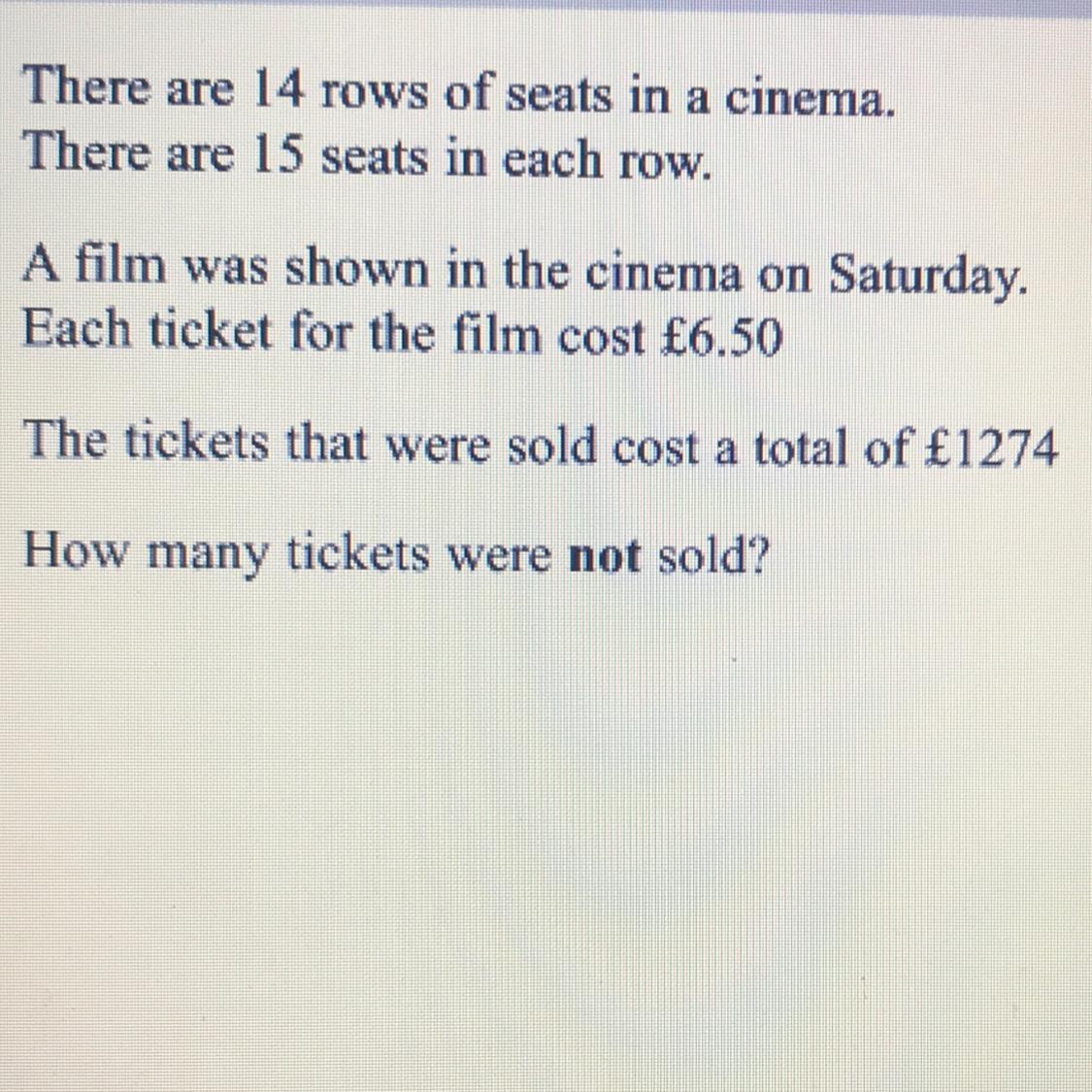
Task: Click the word 'shown' in the third line
Action: (x=356, y=268)
